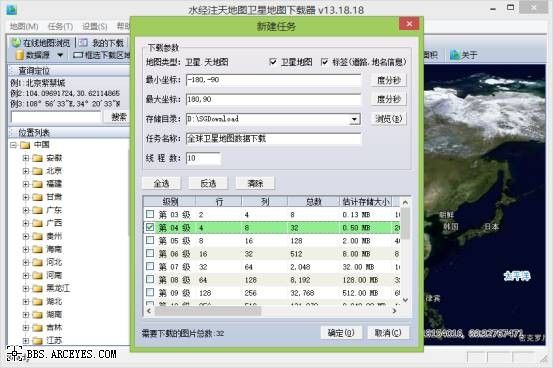Image resolution: width=553 pixels, height=368 pixels.
Task: Click the 海南 folder icon
Action: click(37, 249)
